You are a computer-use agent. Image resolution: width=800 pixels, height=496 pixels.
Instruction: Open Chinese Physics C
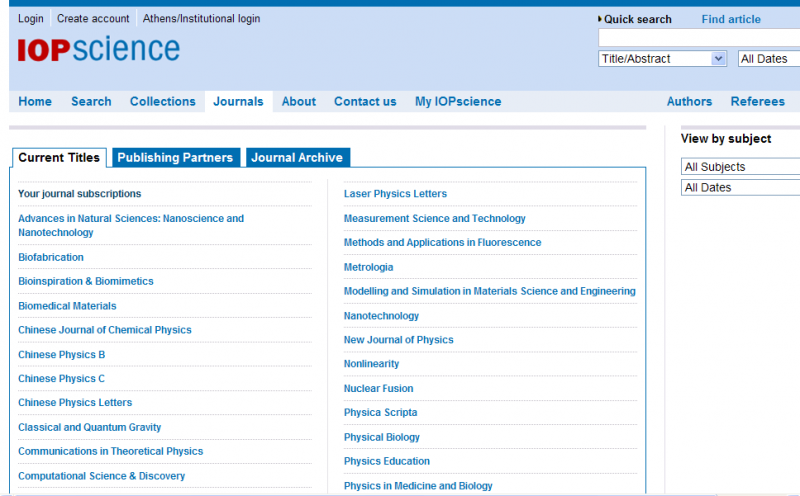coord(62,379)
